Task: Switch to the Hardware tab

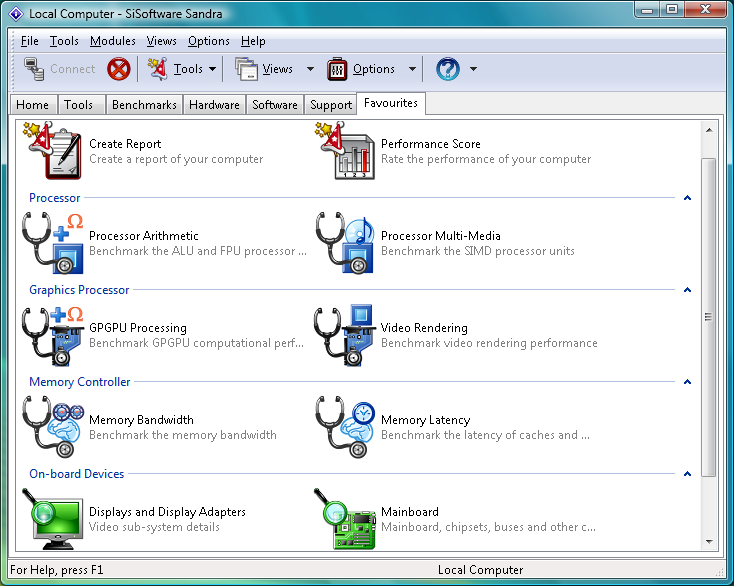Action: 214,105
